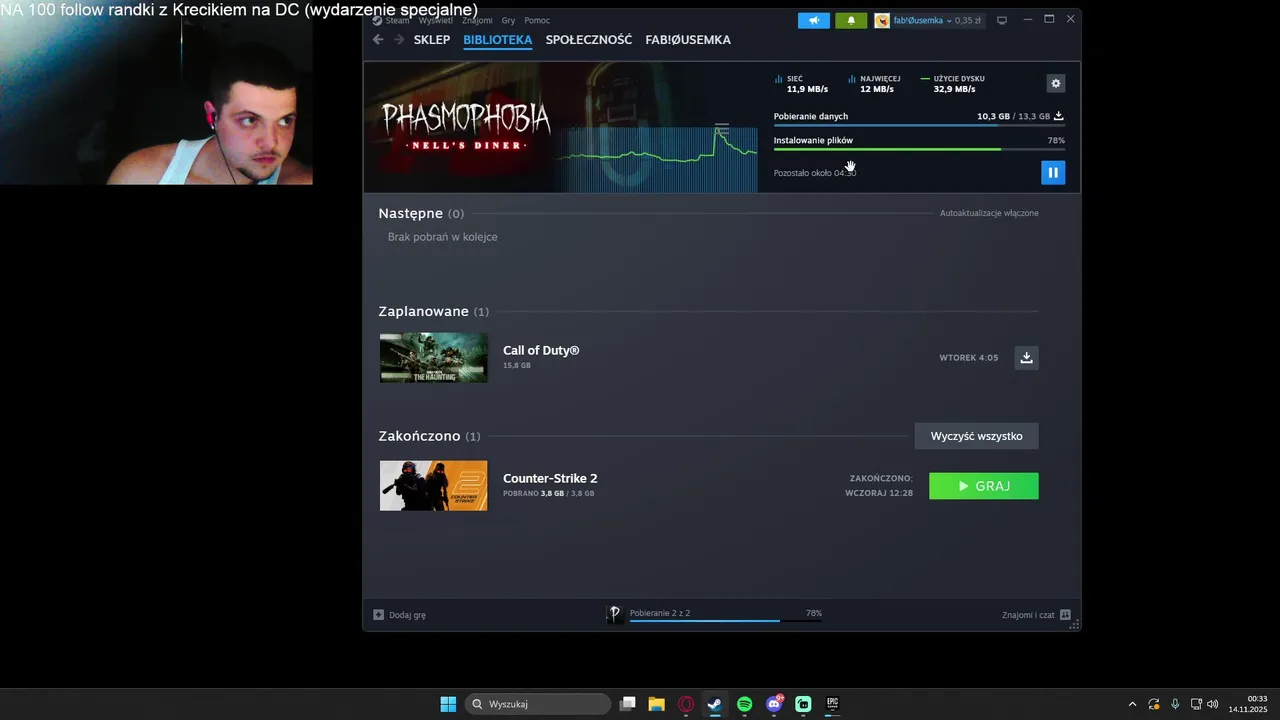Open the green notifications bell
The width and height of the screenshot is (1280, 720).
[x=851, y=20]
